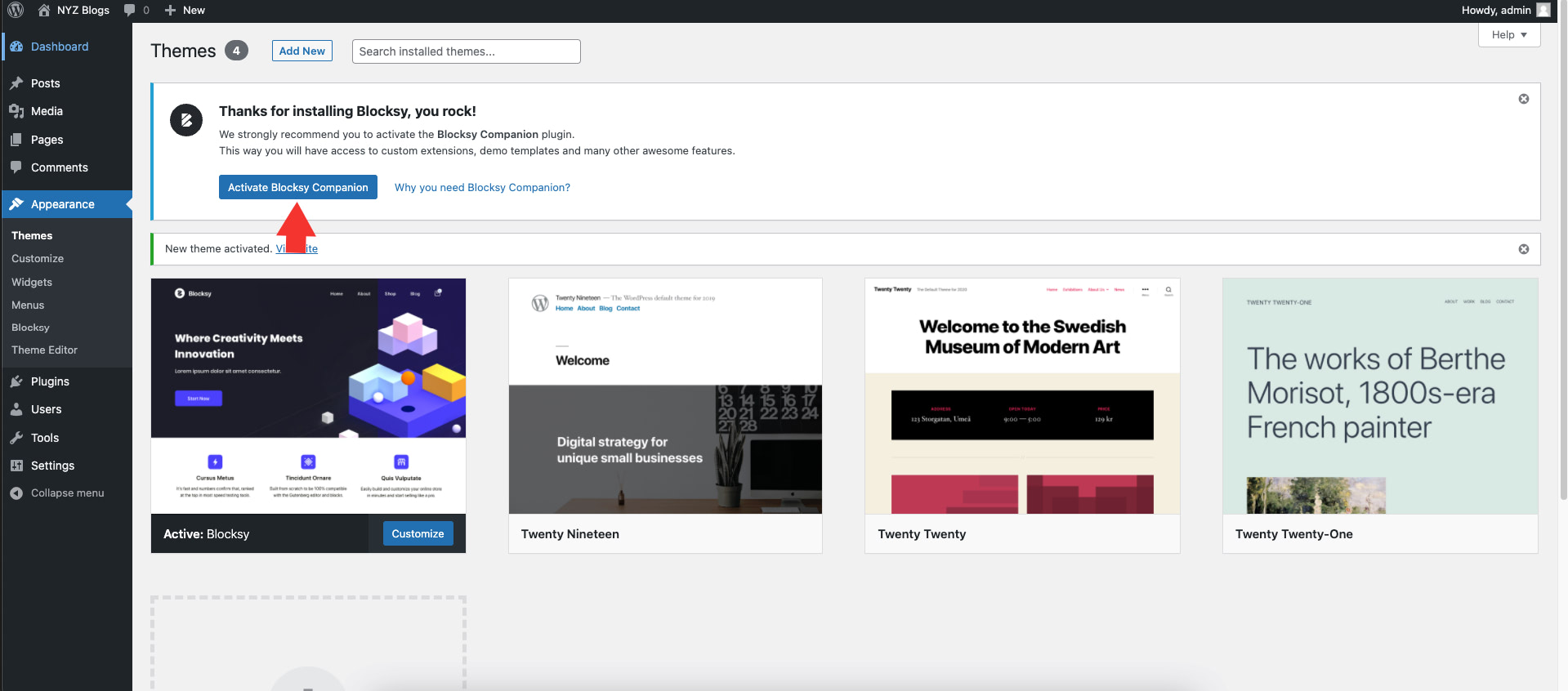
Task: Click Customize button on Blocksy theme
Action: (418, 533)
